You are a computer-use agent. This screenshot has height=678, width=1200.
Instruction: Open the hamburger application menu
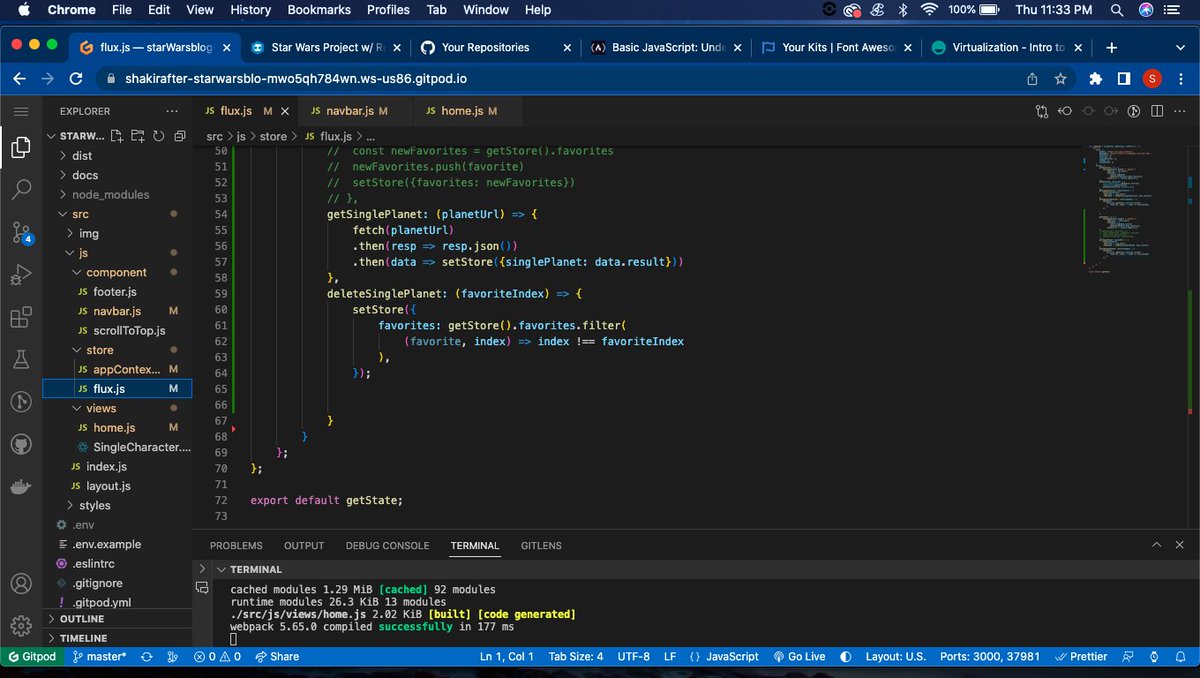point(21,111)
